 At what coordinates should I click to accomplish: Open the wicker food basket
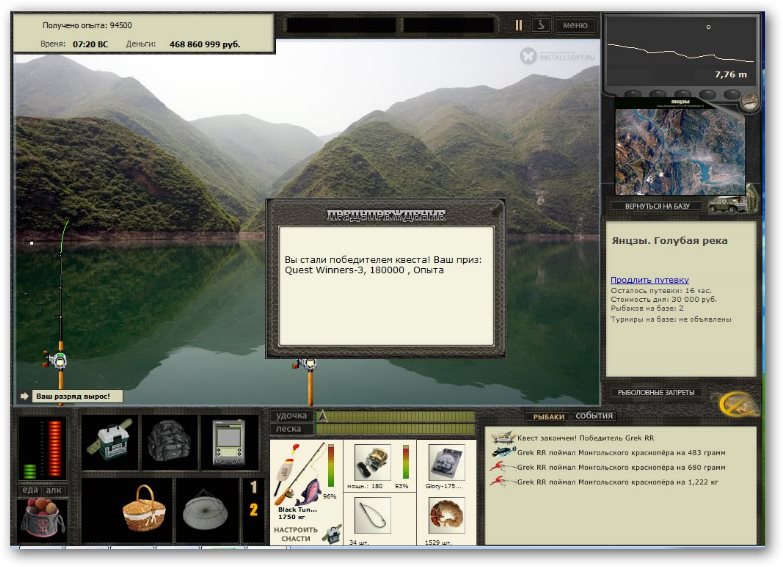pyautogui.click(x=144, y=510)
